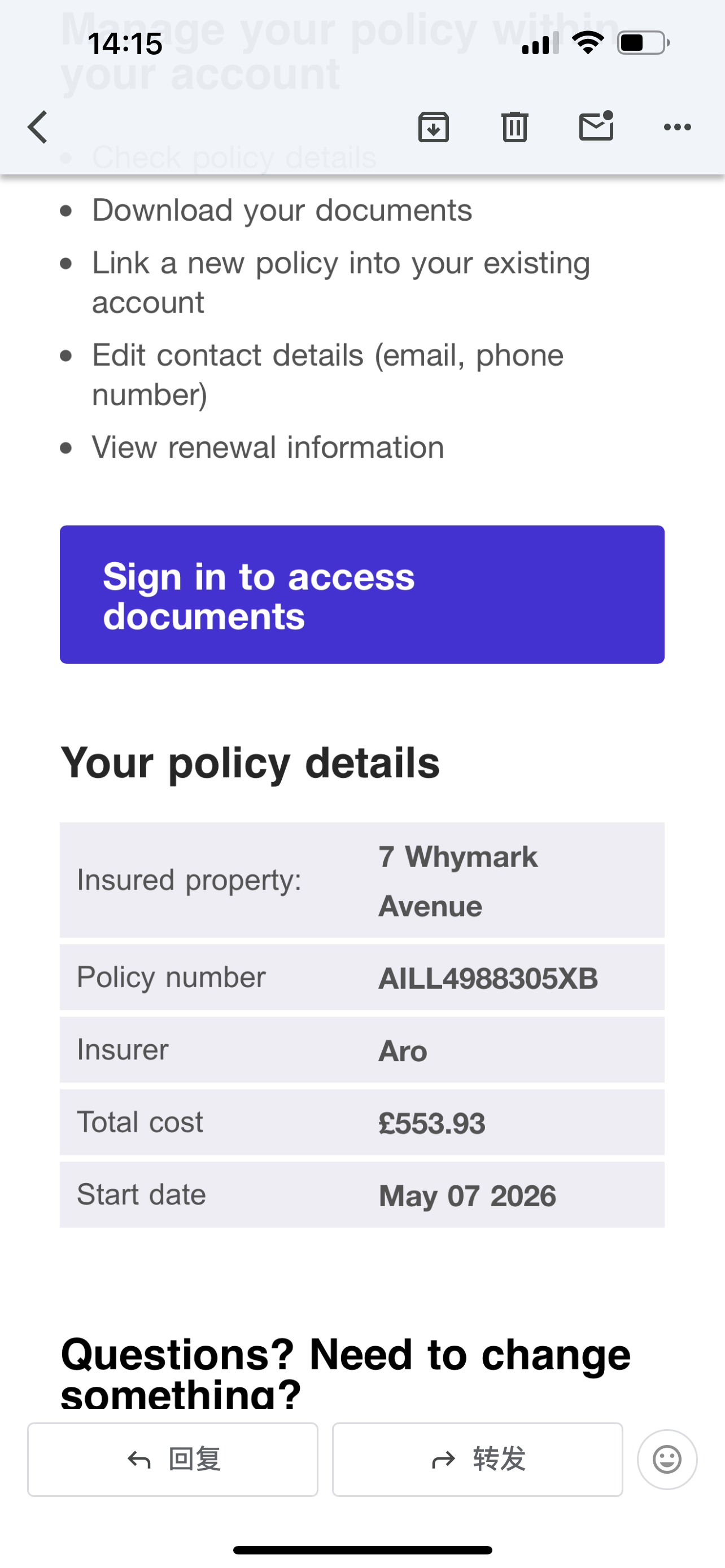This screenshot has width=725, height=1568.
Task: Tap the Wi-Fi status icon
Action: point(588,42)
